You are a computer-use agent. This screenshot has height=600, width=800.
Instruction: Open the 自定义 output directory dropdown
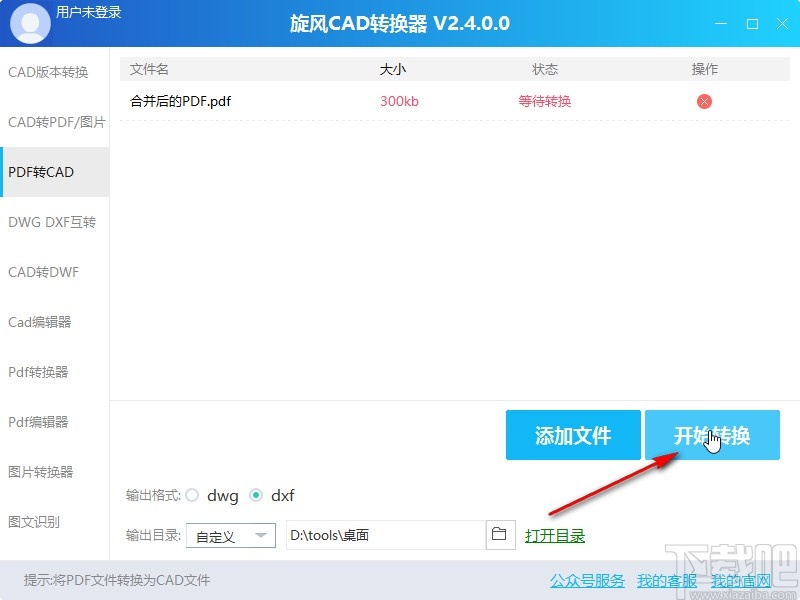click(x=230, y=535)
